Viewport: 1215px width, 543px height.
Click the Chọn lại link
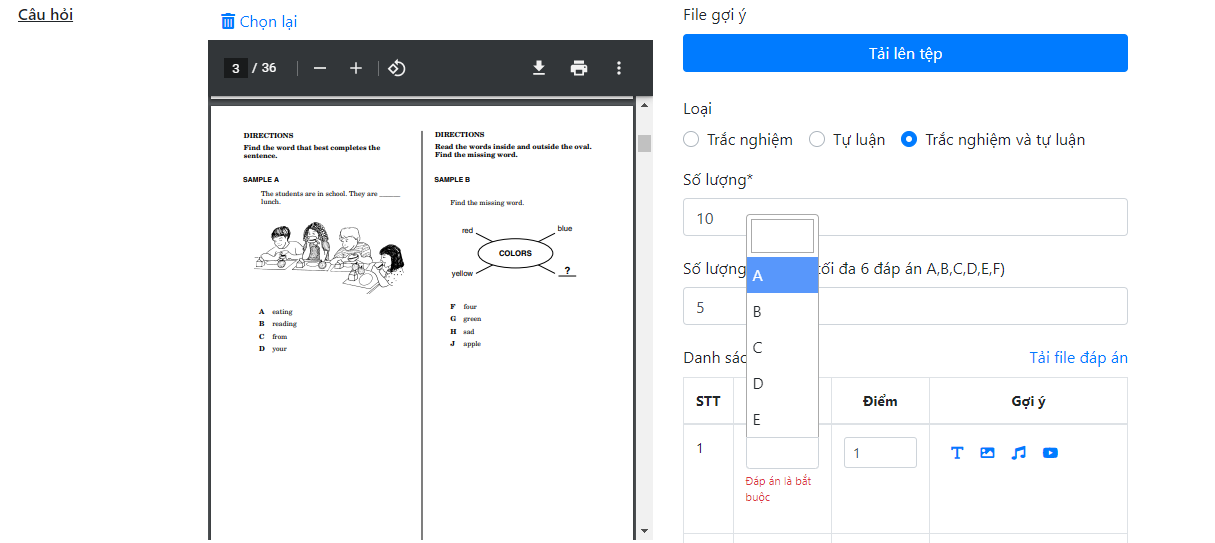(268, 22)
